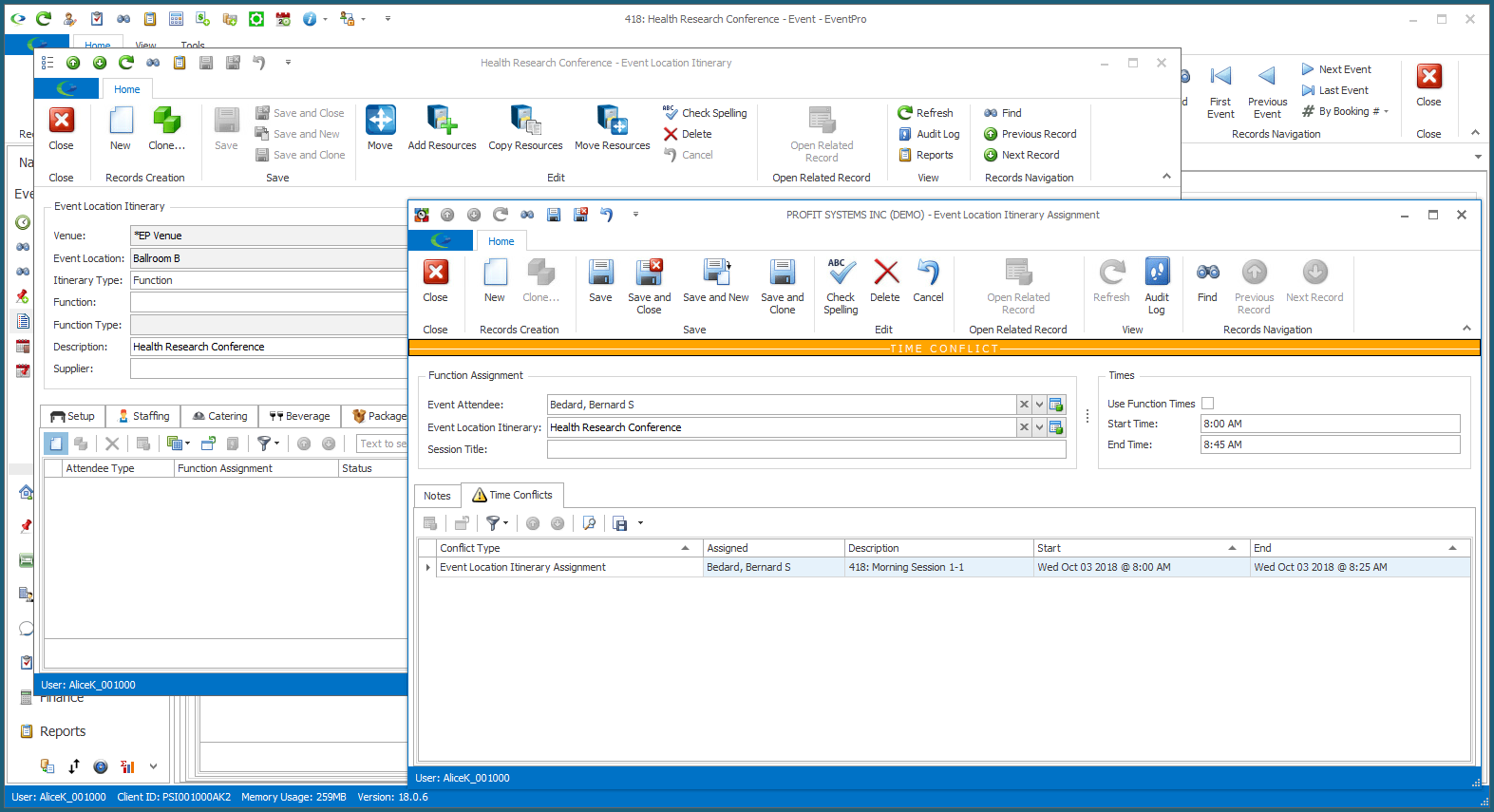Click Delete red X in Assignment window

pos(885,281)
